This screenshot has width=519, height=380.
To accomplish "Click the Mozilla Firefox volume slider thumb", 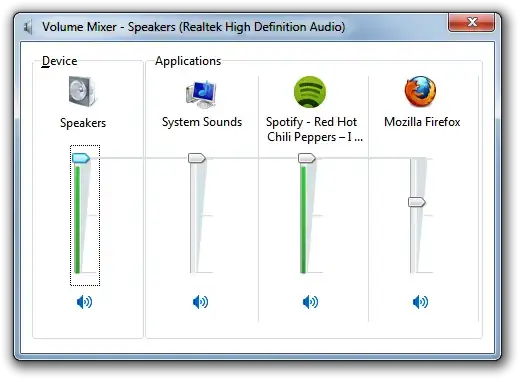I will coord(417,202).
